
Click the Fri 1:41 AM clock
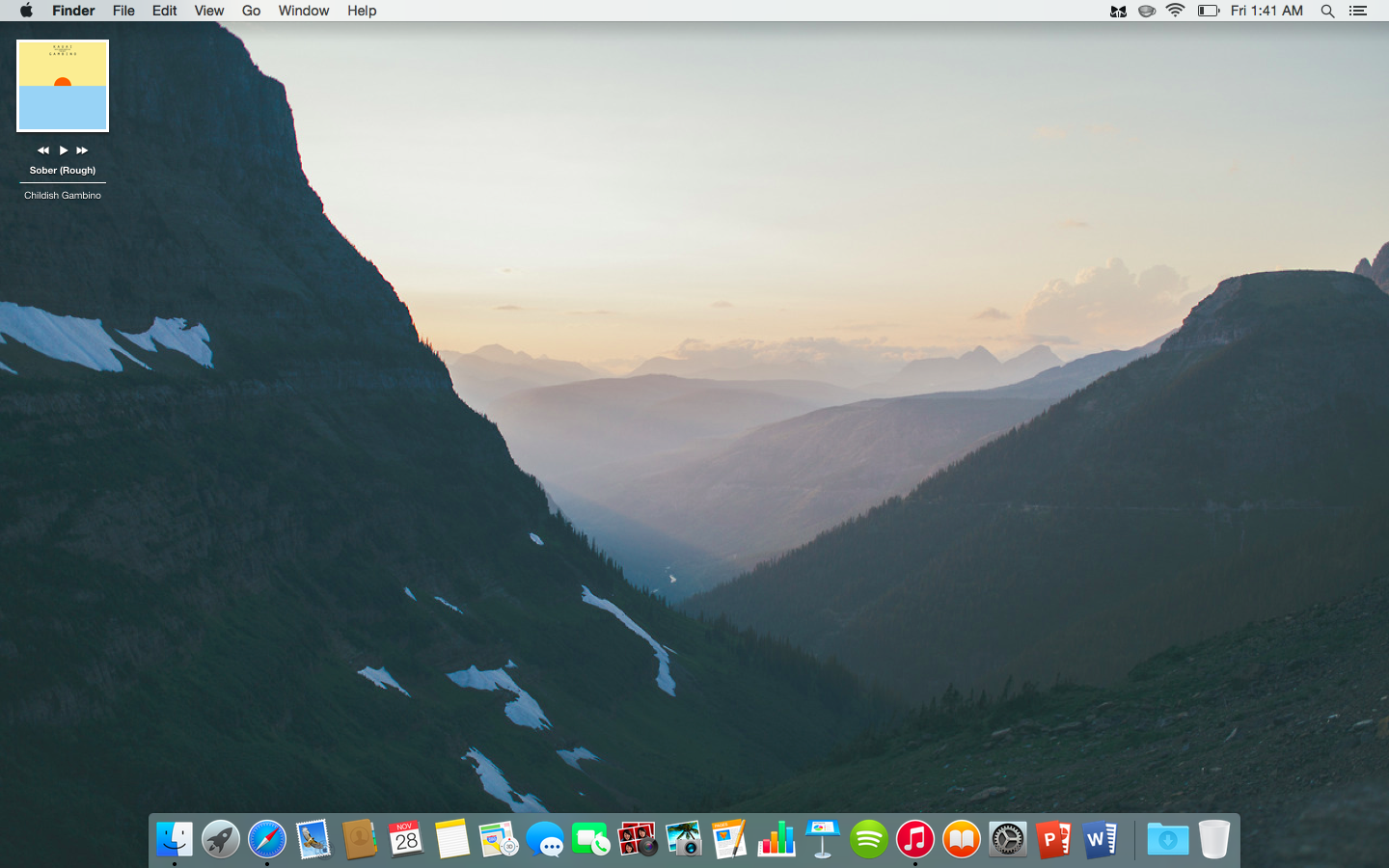pyautogui.click(x=1266, y=11)
